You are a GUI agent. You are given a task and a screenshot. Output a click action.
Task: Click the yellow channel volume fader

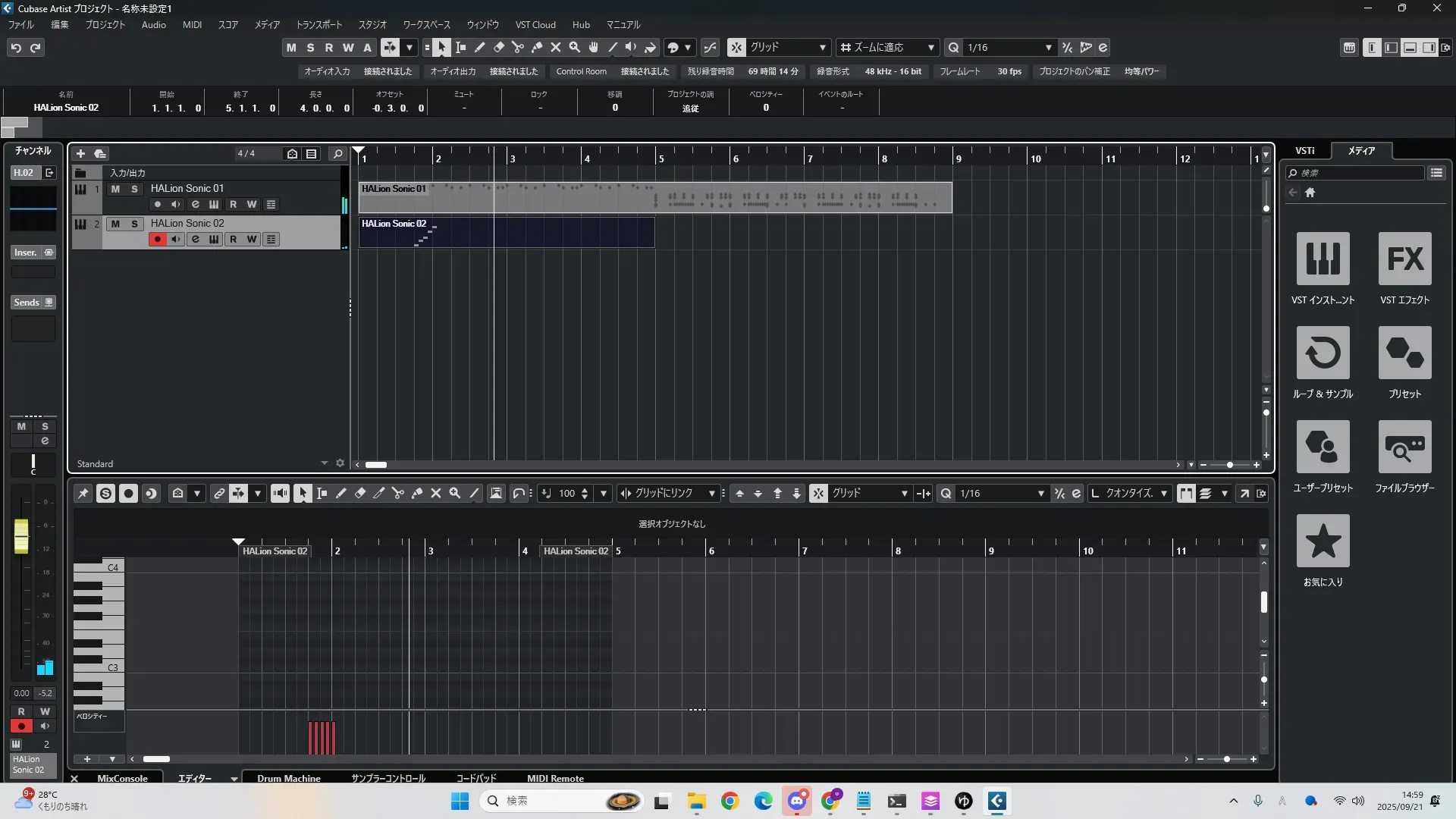[21, 535]
